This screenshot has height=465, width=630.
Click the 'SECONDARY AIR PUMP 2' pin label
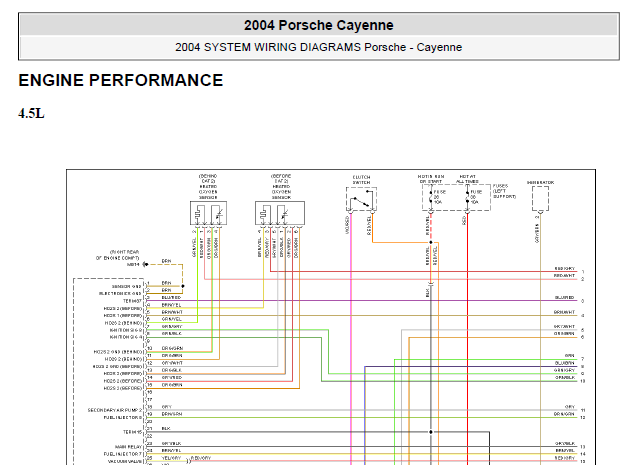click(115, 410)
